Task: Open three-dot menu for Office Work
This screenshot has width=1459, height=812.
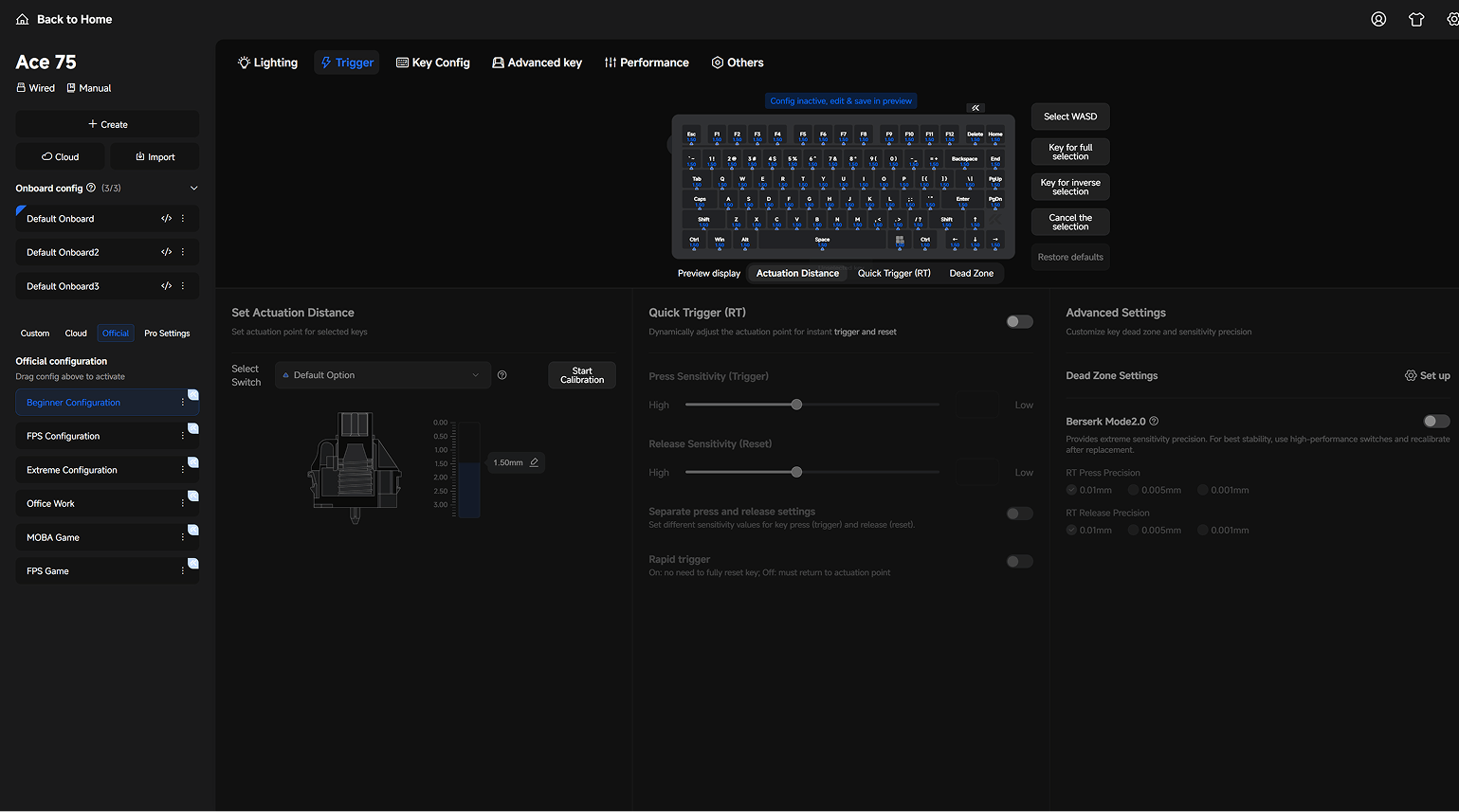Action: [183, 503]
